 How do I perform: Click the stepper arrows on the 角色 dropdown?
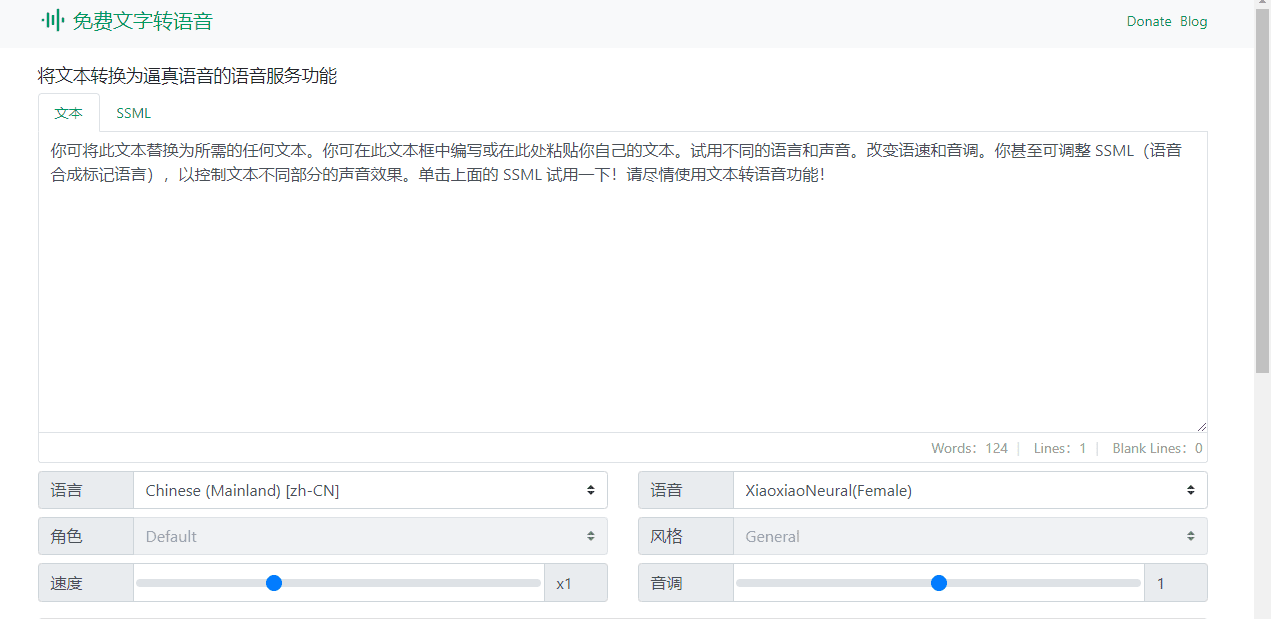click(x=593, y=536)
